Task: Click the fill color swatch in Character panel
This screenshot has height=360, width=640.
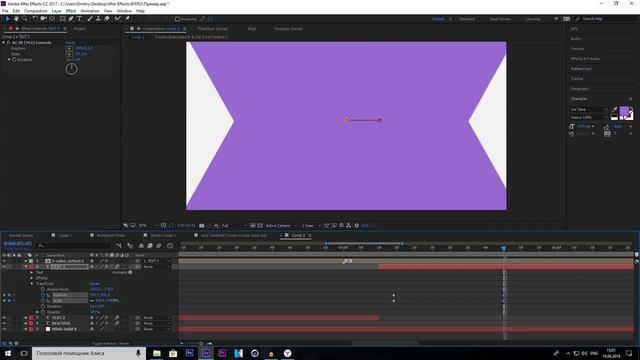Action: click(x=624, y=111)
